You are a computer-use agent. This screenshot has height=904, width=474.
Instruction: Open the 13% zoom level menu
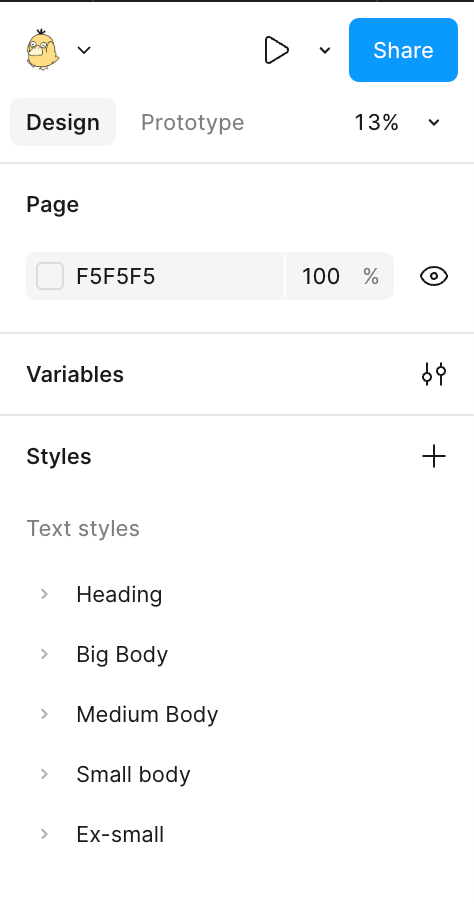point(376,122)
